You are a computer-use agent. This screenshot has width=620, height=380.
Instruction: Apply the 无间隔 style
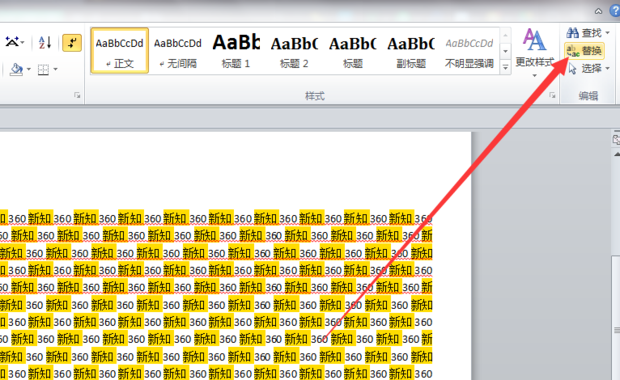click(178, 51)
